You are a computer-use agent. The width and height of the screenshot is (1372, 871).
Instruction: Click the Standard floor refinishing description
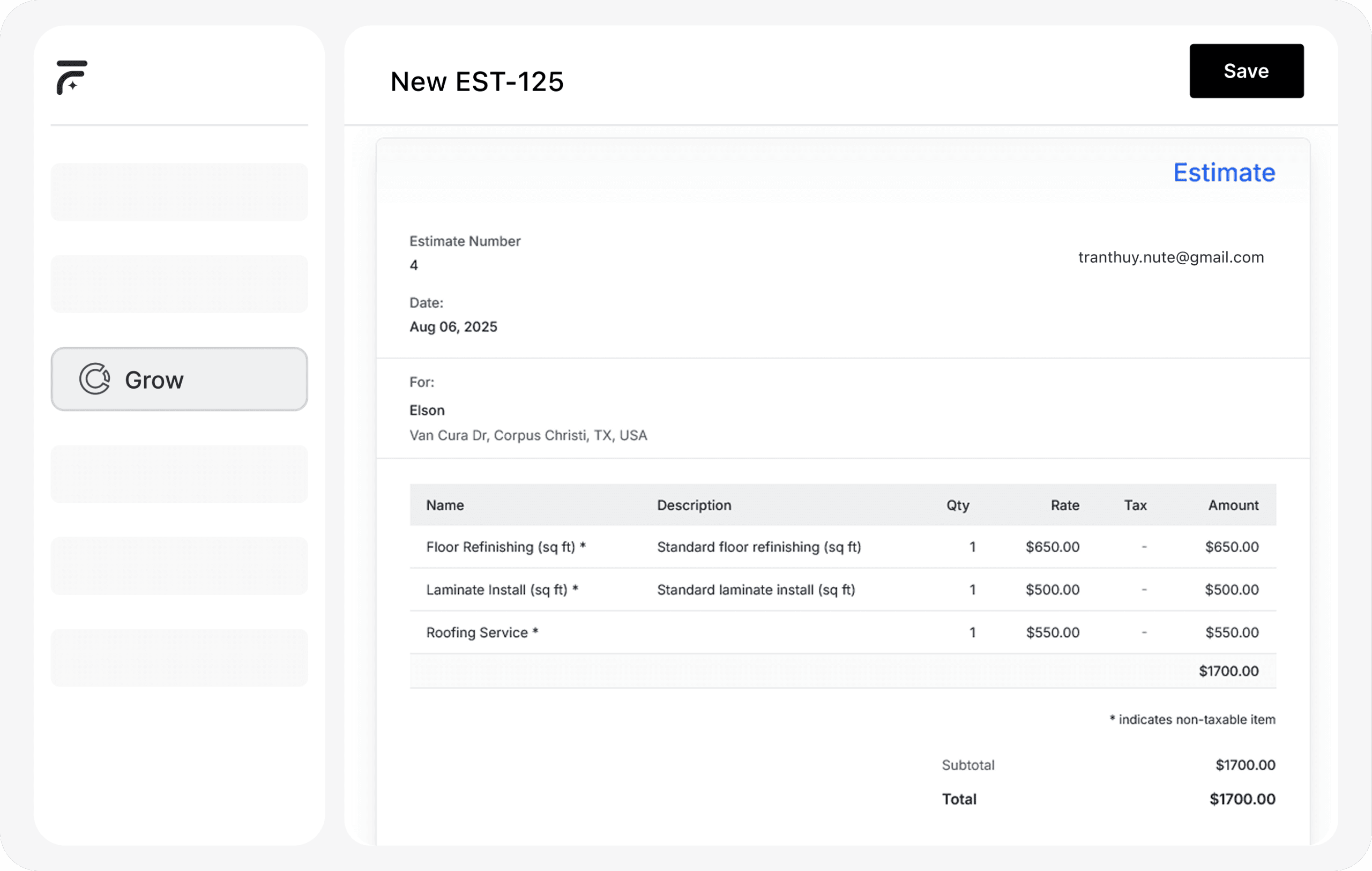point(758,547)
